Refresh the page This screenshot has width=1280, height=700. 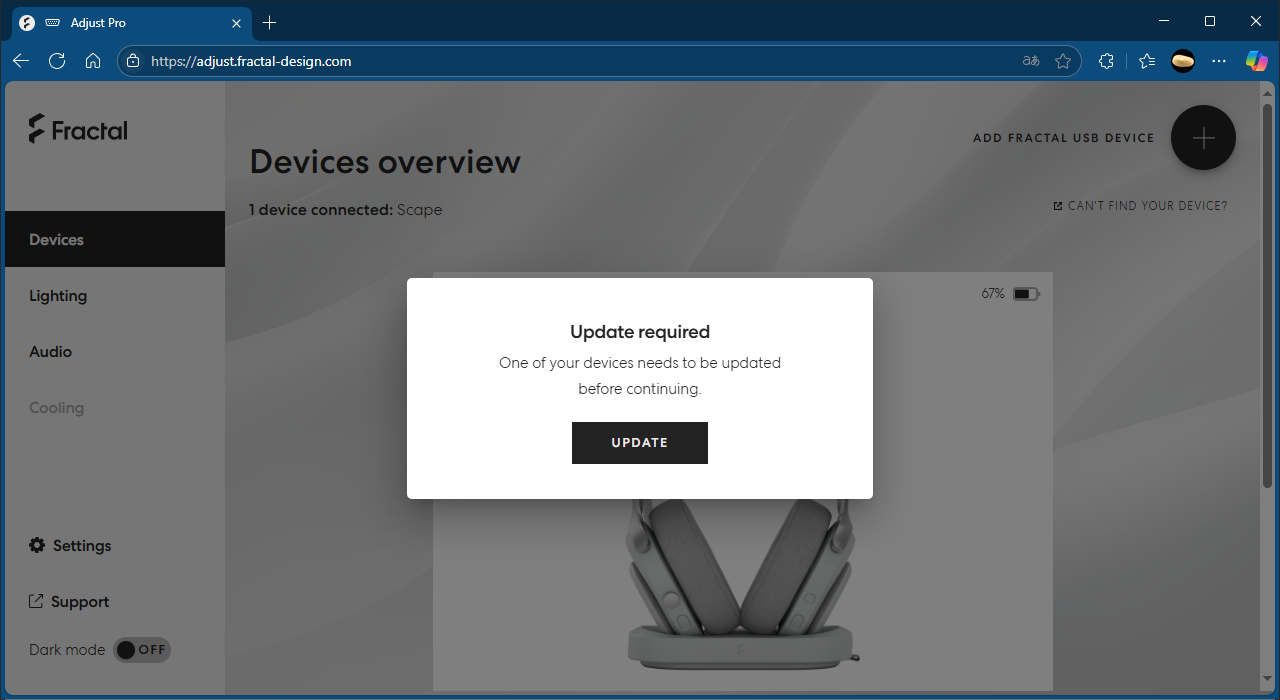click(x=57, y=61)
